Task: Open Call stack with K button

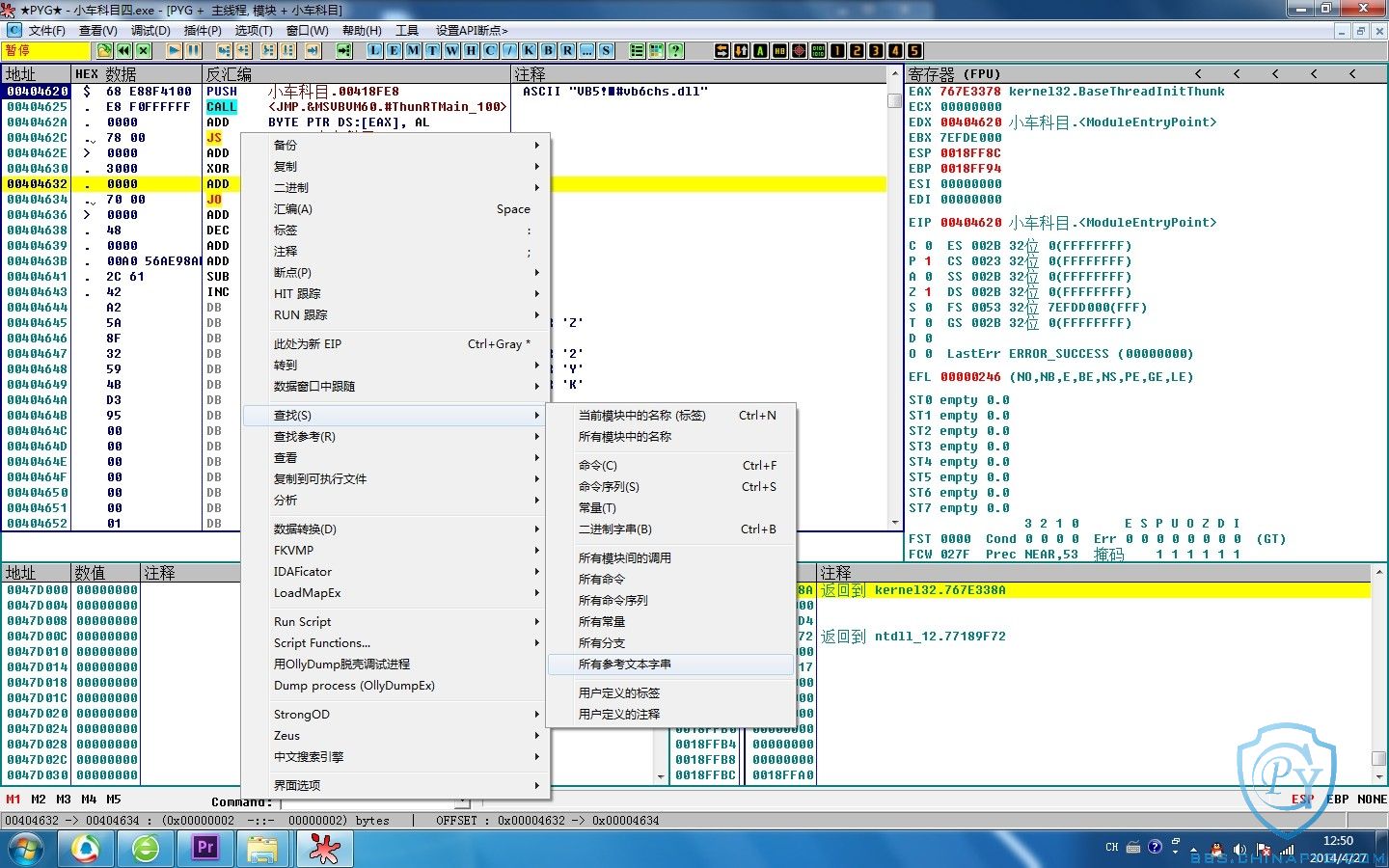Action: (529, 50)
